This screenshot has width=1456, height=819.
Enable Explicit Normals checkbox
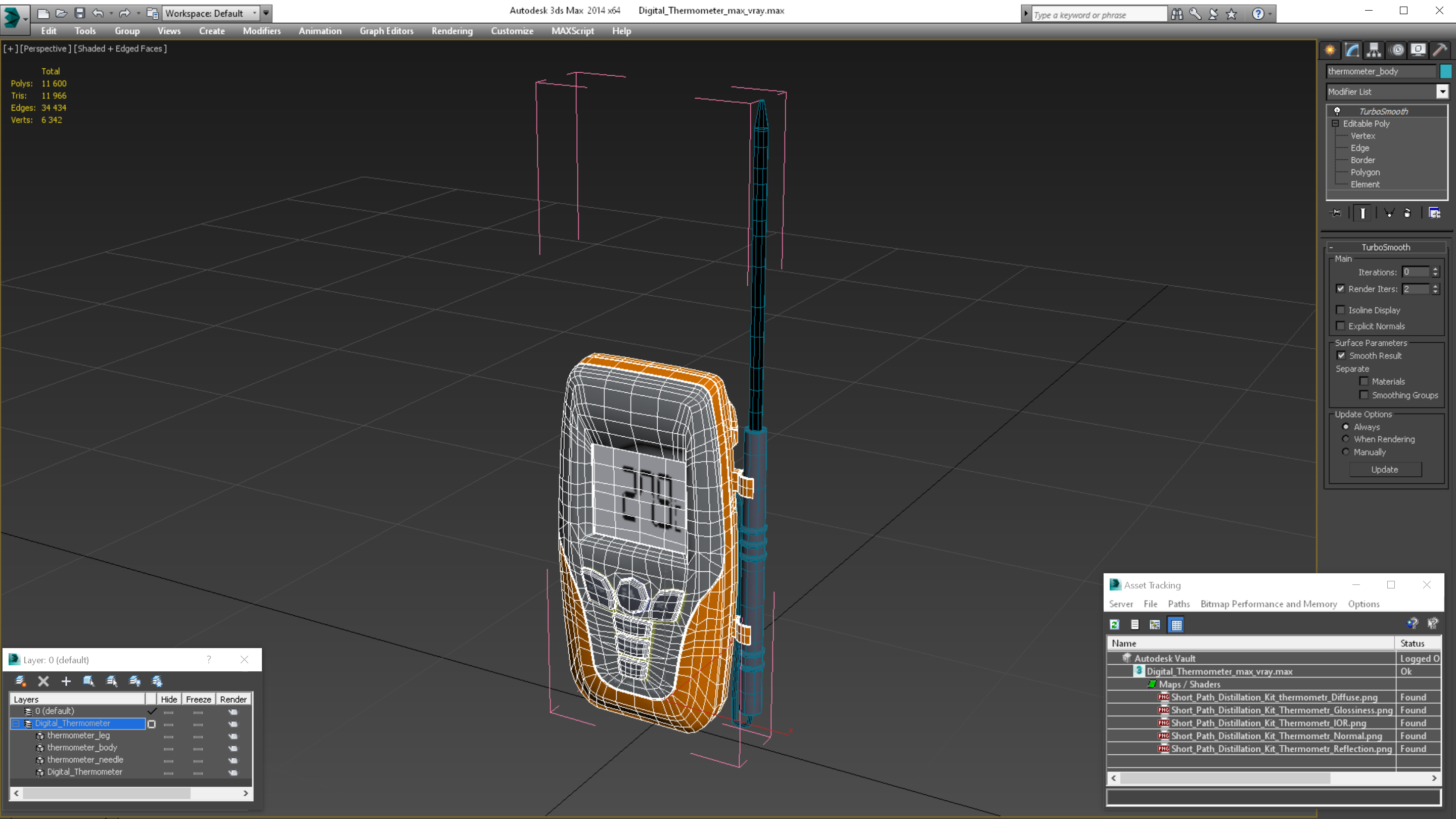[1340, 326]
